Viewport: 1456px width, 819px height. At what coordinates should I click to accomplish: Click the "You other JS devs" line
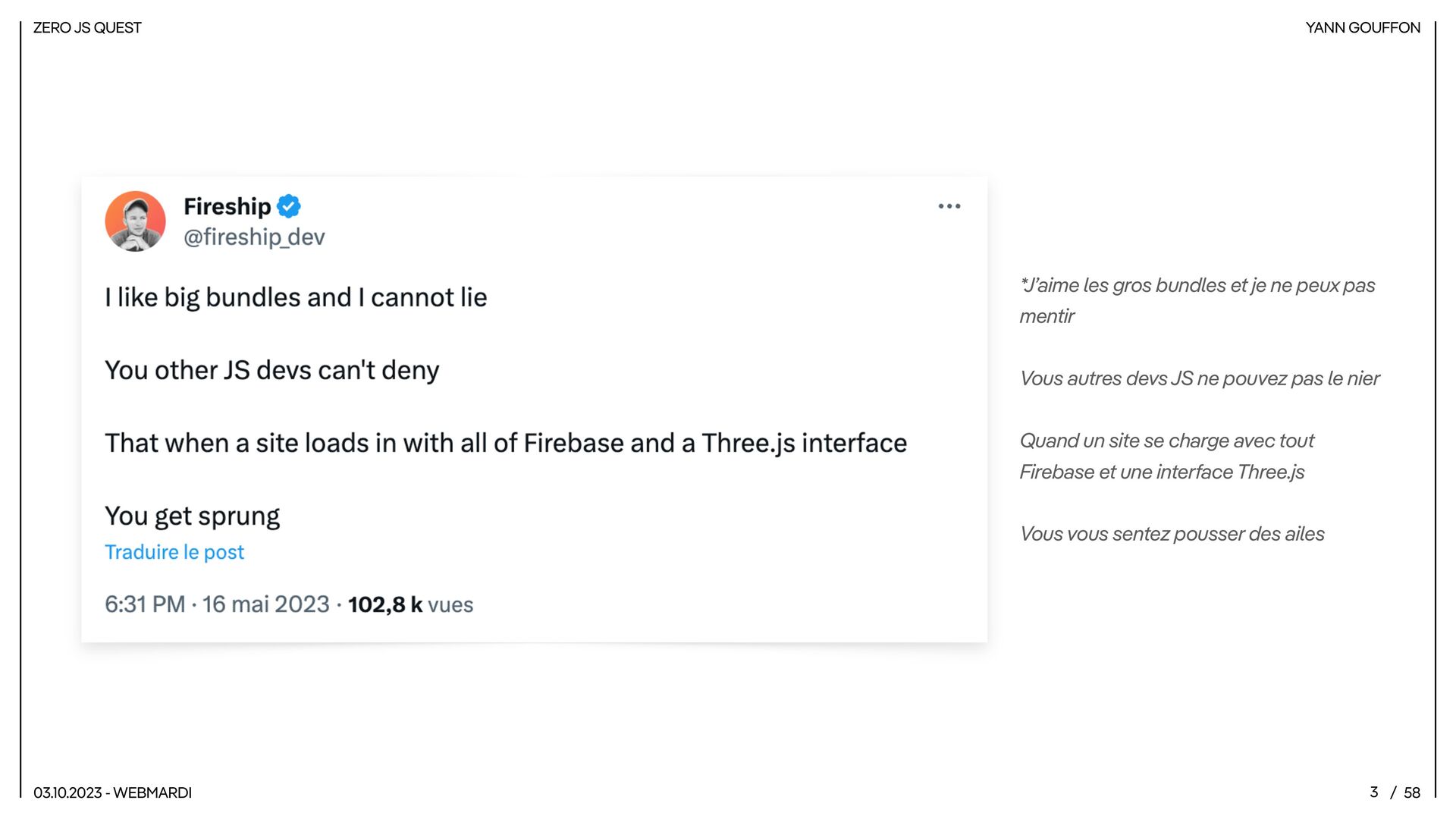[271, 370]
